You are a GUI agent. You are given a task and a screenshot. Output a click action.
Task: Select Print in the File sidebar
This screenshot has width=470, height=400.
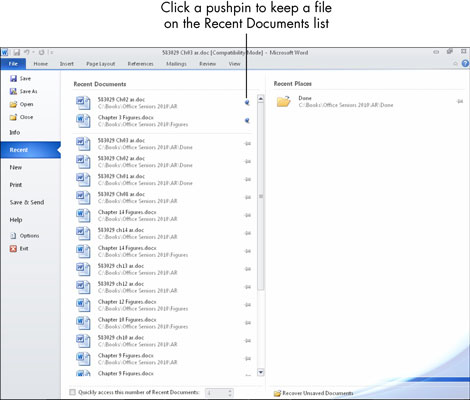[x=16, y=185]
